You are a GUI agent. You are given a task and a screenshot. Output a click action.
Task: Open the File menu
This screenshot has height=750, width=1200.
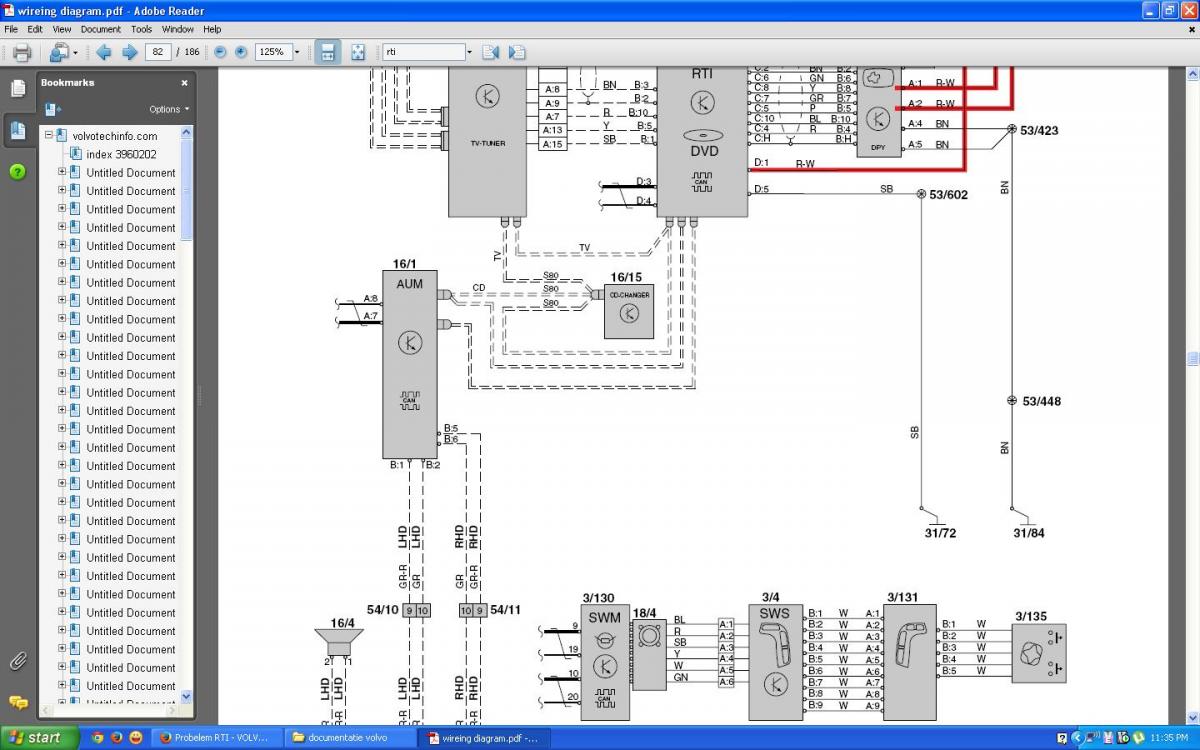[x=11, y=29]
